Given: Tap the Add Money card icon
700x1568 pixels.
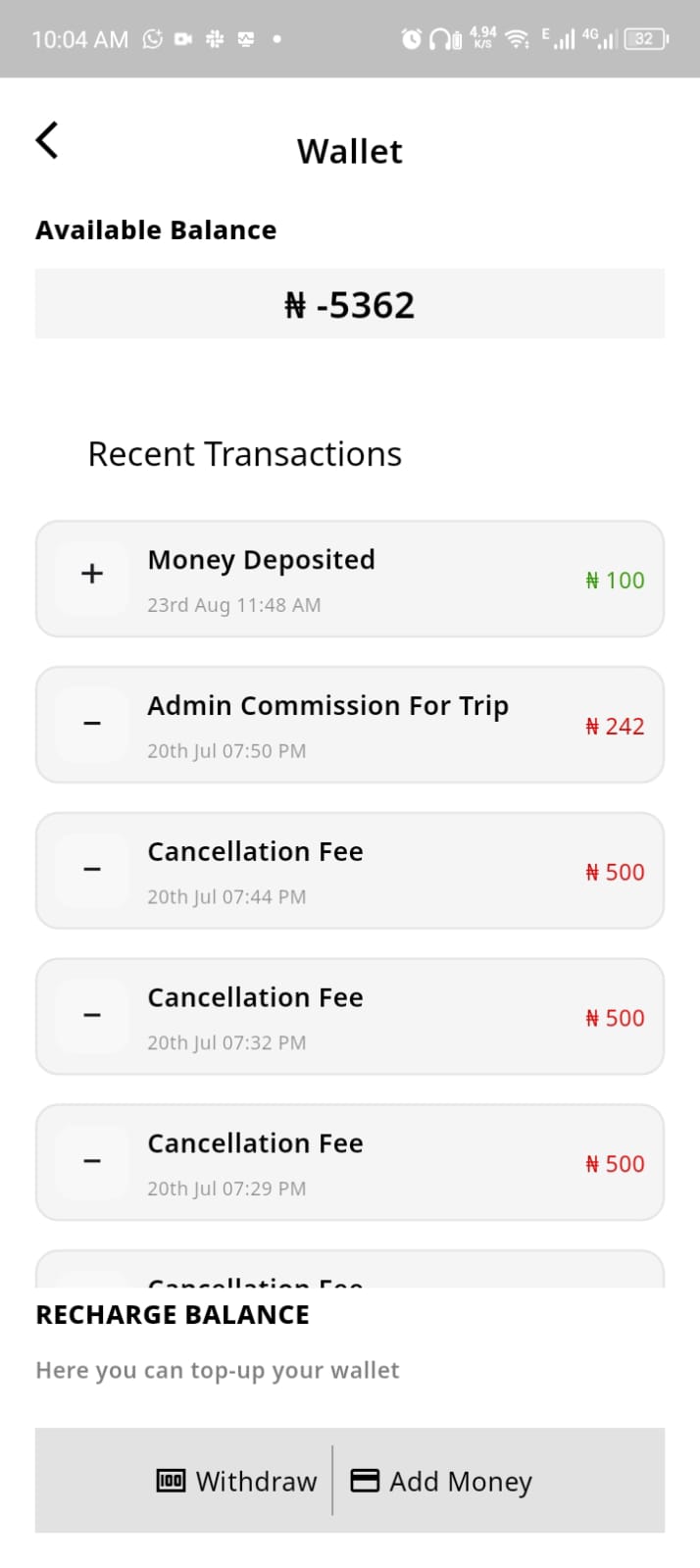Looking at the screenshot, I should click(365, 1481).
